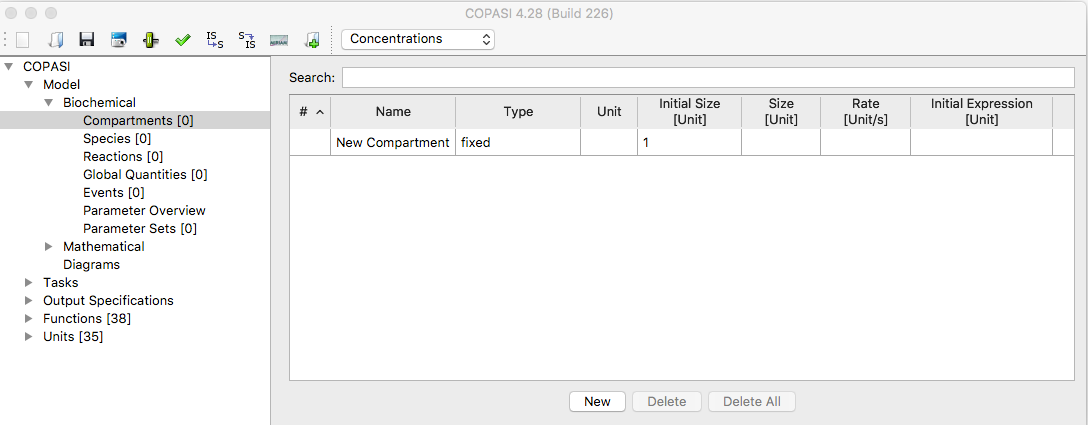1088x425 pixels.
Task: Click the Save floppy disk icon
Action: pyautogui.click(x=87, y=40)
